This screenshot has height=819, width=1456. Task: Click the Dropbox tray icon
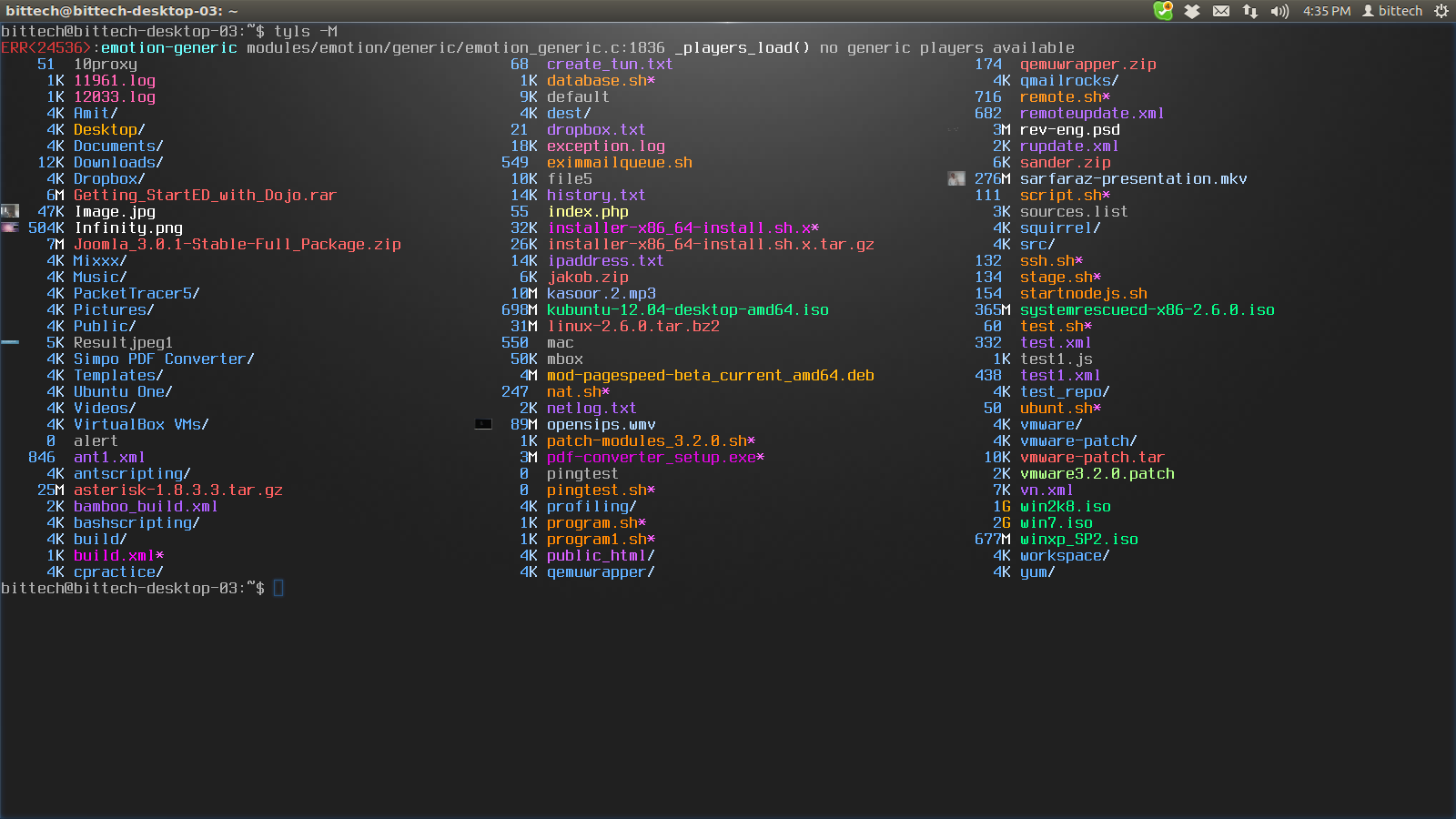(x=1193, y=10)
